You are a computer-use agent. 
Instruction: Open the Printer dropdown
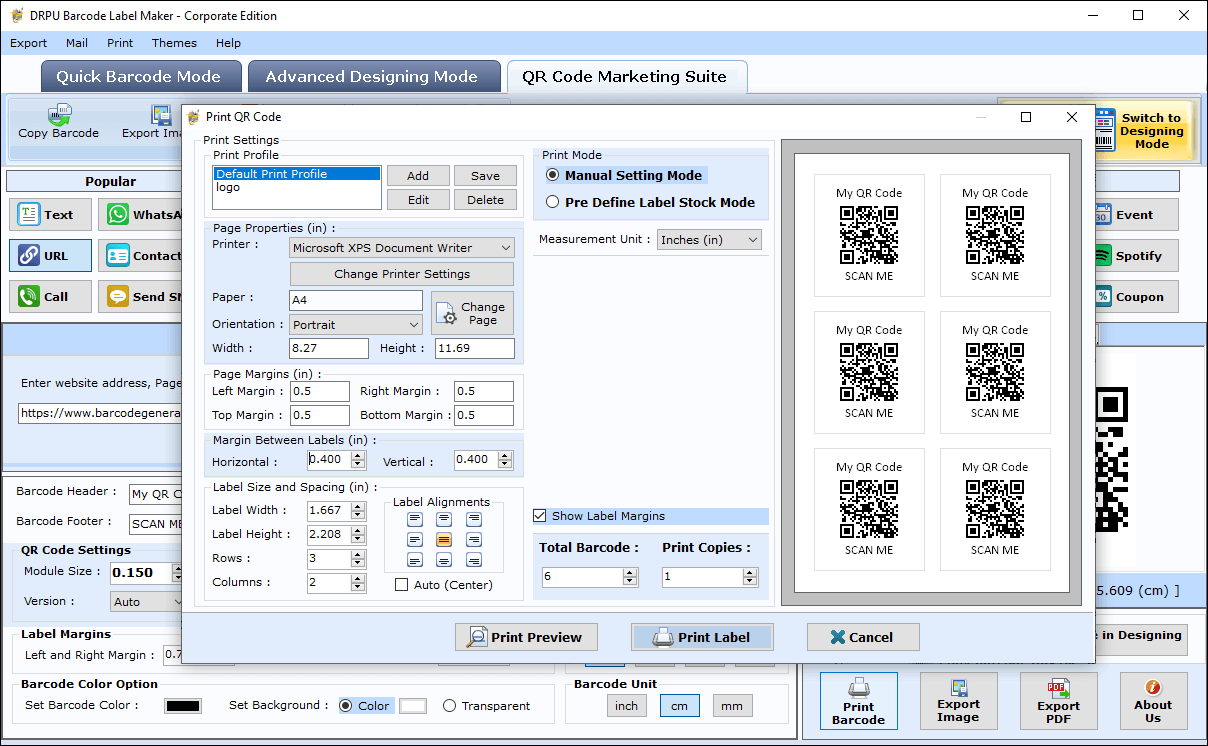[x=402, y=247]
